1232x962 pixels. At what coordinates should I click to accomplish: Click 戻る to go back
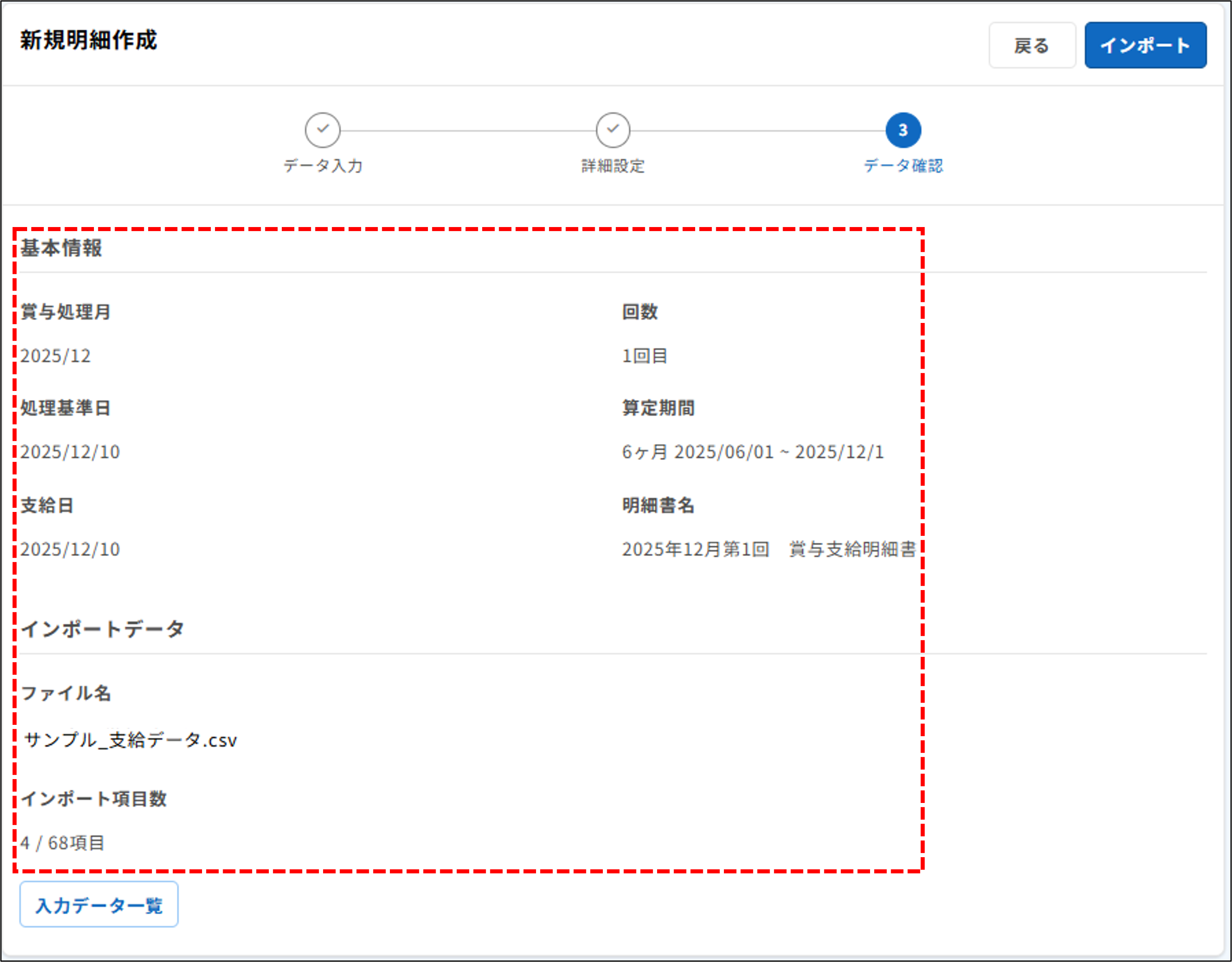click(x=1032, y=46)
